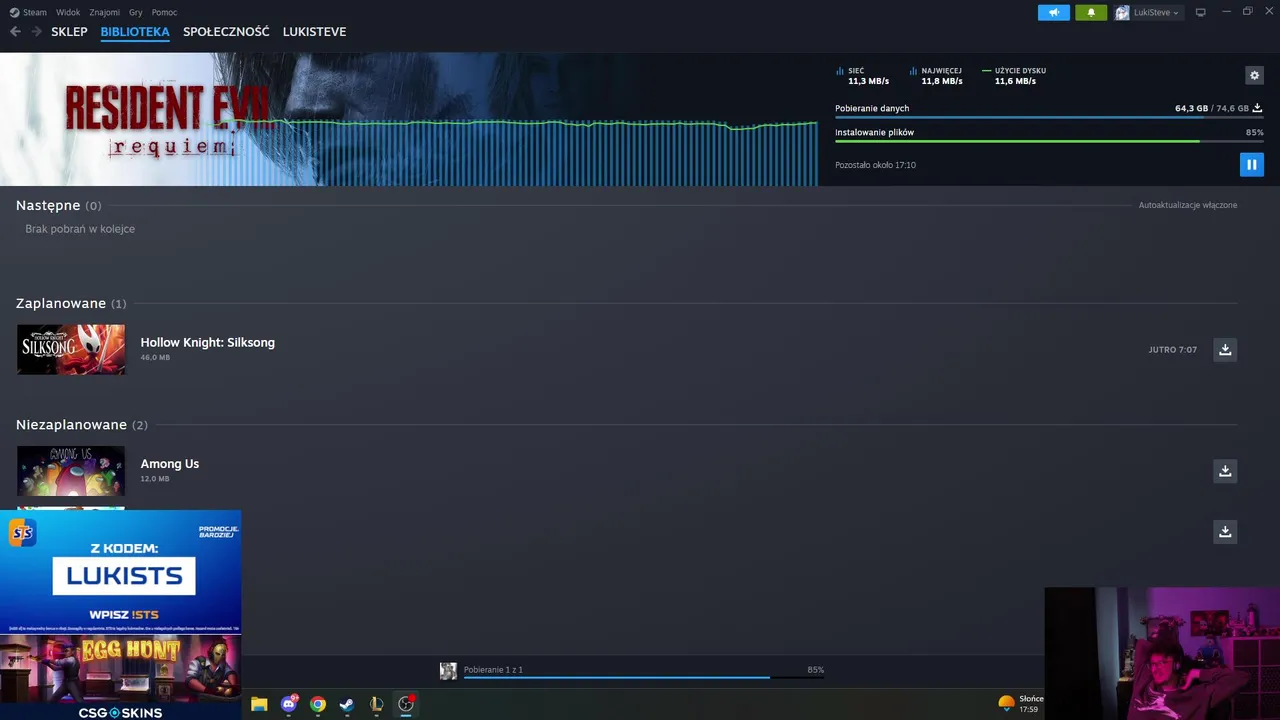Go back with the left arrow

pos(15,32)
